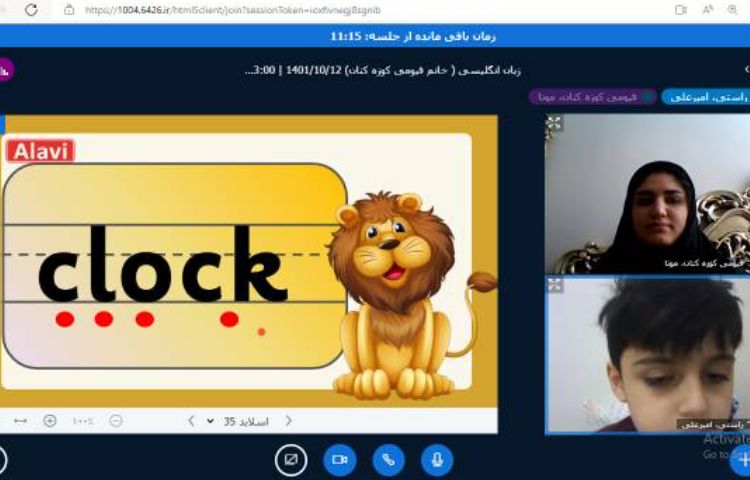Focus the browser URL address field

click(x=232, y=10)
